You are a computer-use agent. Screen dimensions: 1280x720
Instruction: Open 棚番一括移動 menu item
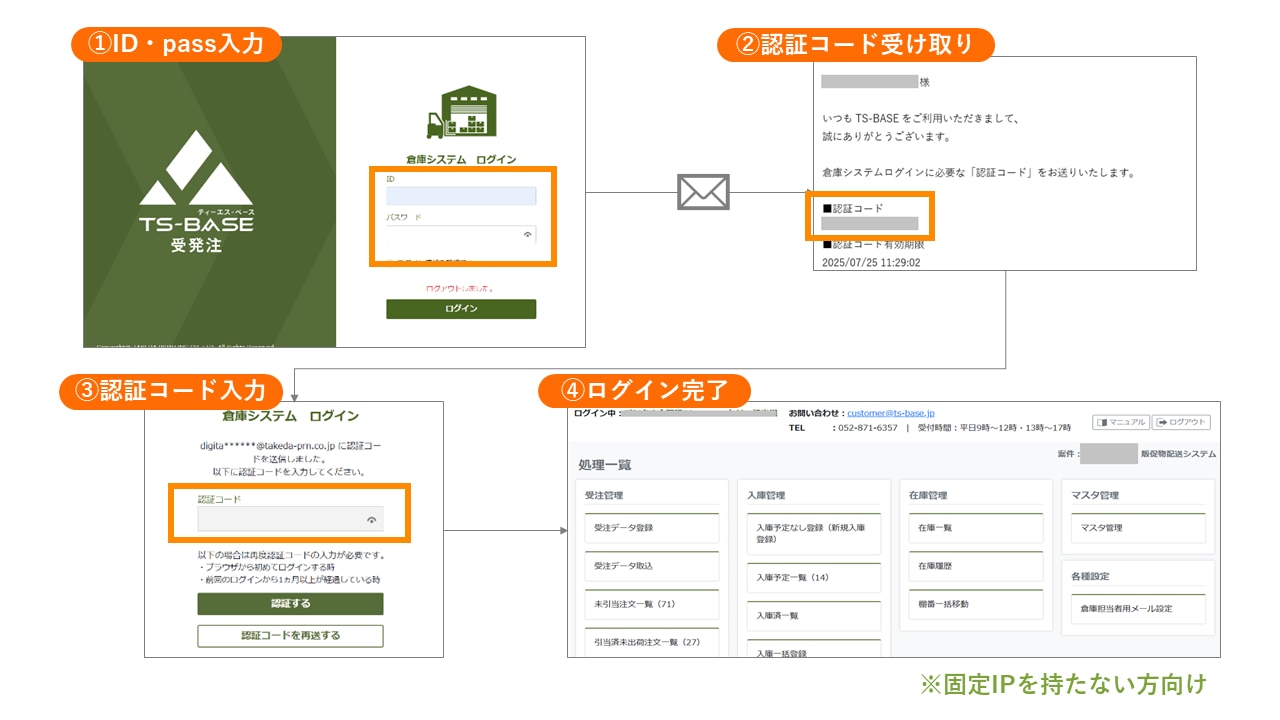click(x=975, y=604)
